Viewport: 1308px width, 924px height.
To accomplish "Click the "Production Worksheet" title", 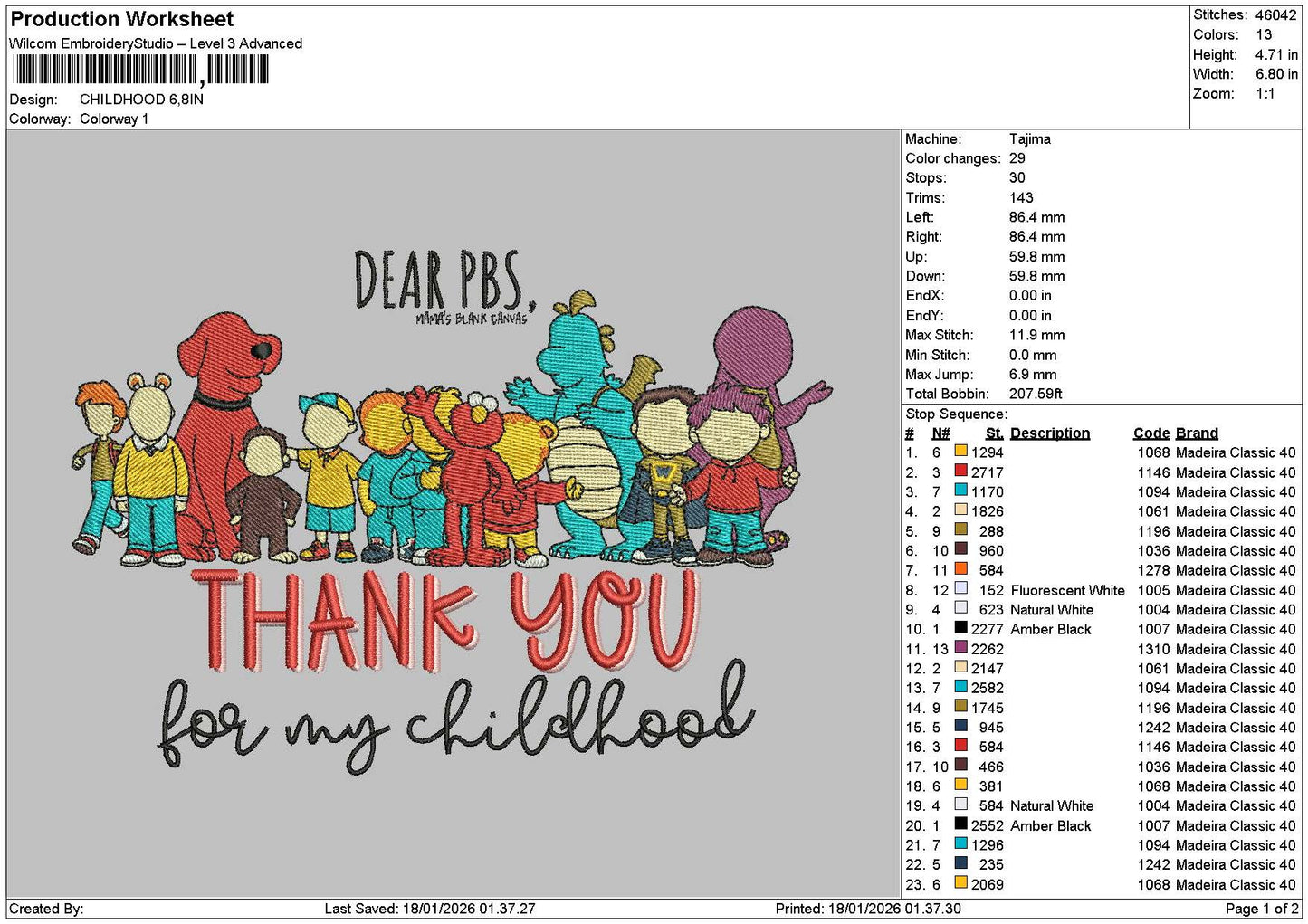I will coord(122,19).
